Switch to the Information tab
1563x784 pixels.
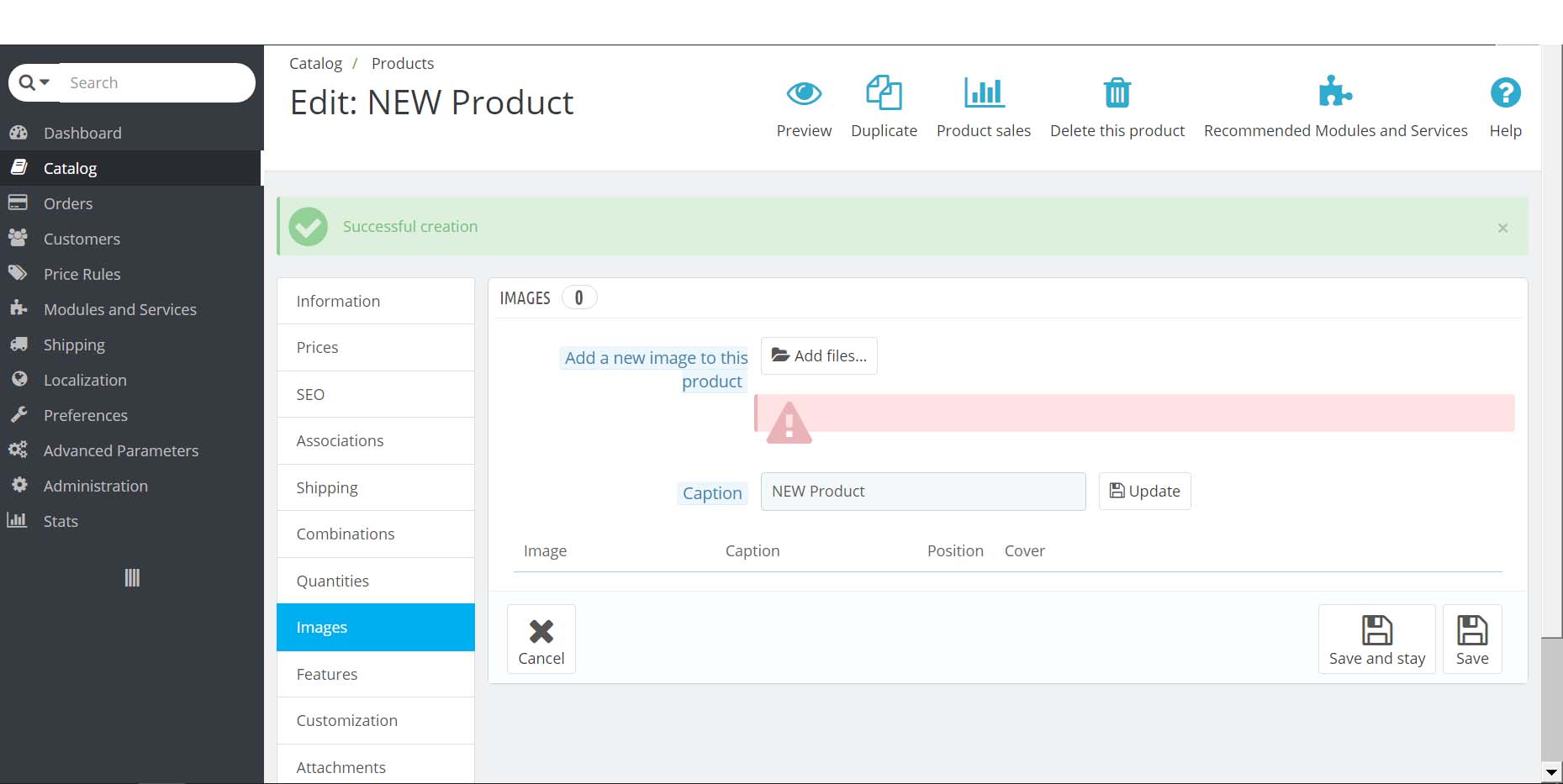(x=376, y=301)
